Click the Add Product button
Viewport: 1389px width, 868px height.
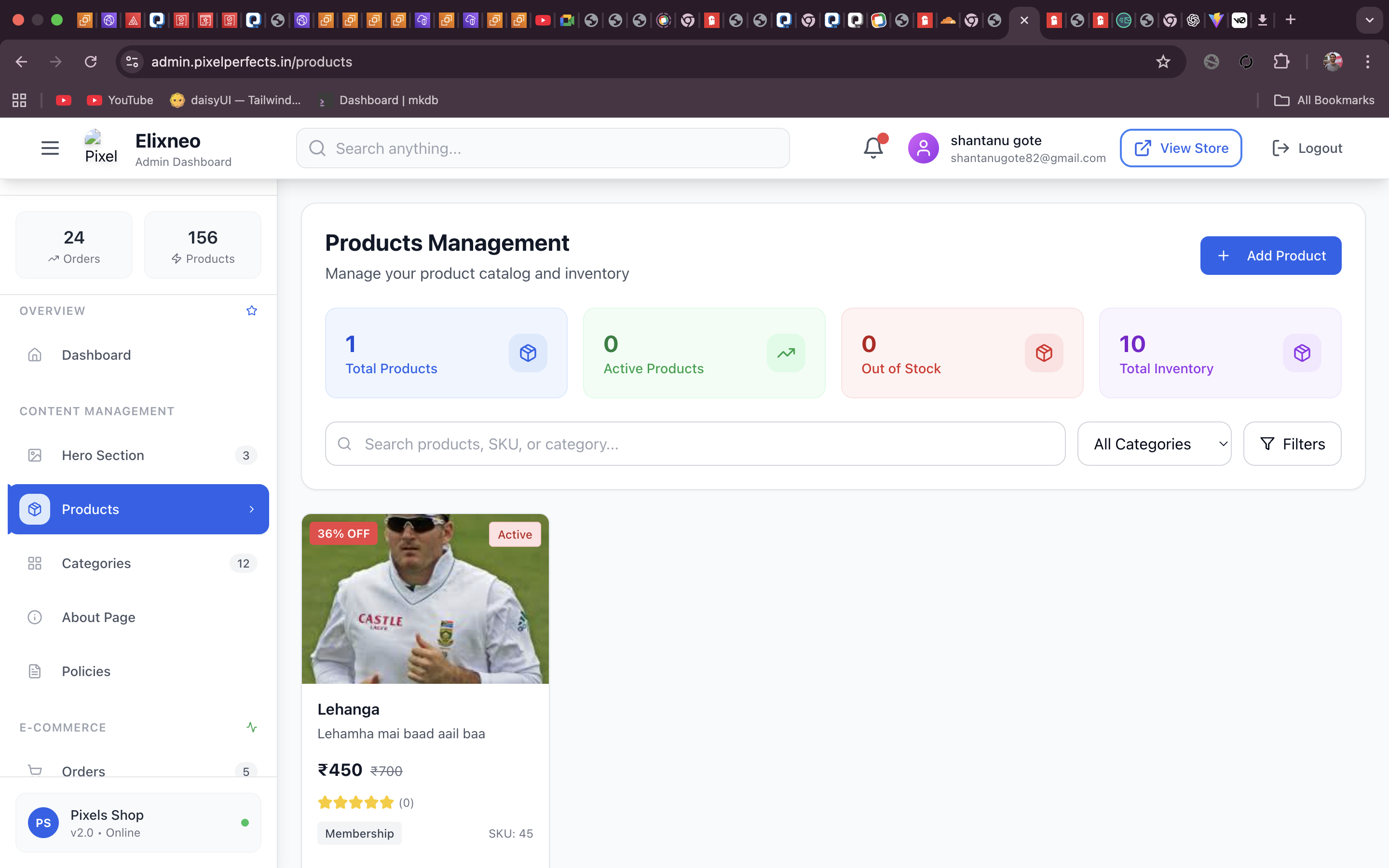pyautogui.click(x=1270, y=256)
